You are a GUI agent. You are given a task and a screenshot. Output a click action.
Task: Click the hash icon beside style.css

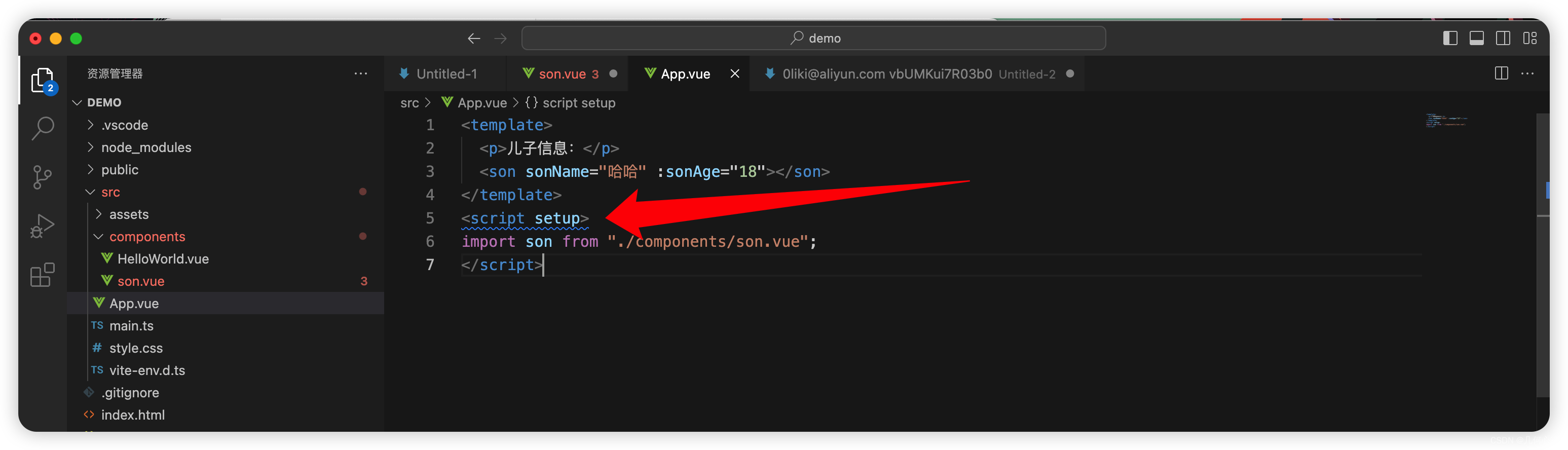coord(97,348)
